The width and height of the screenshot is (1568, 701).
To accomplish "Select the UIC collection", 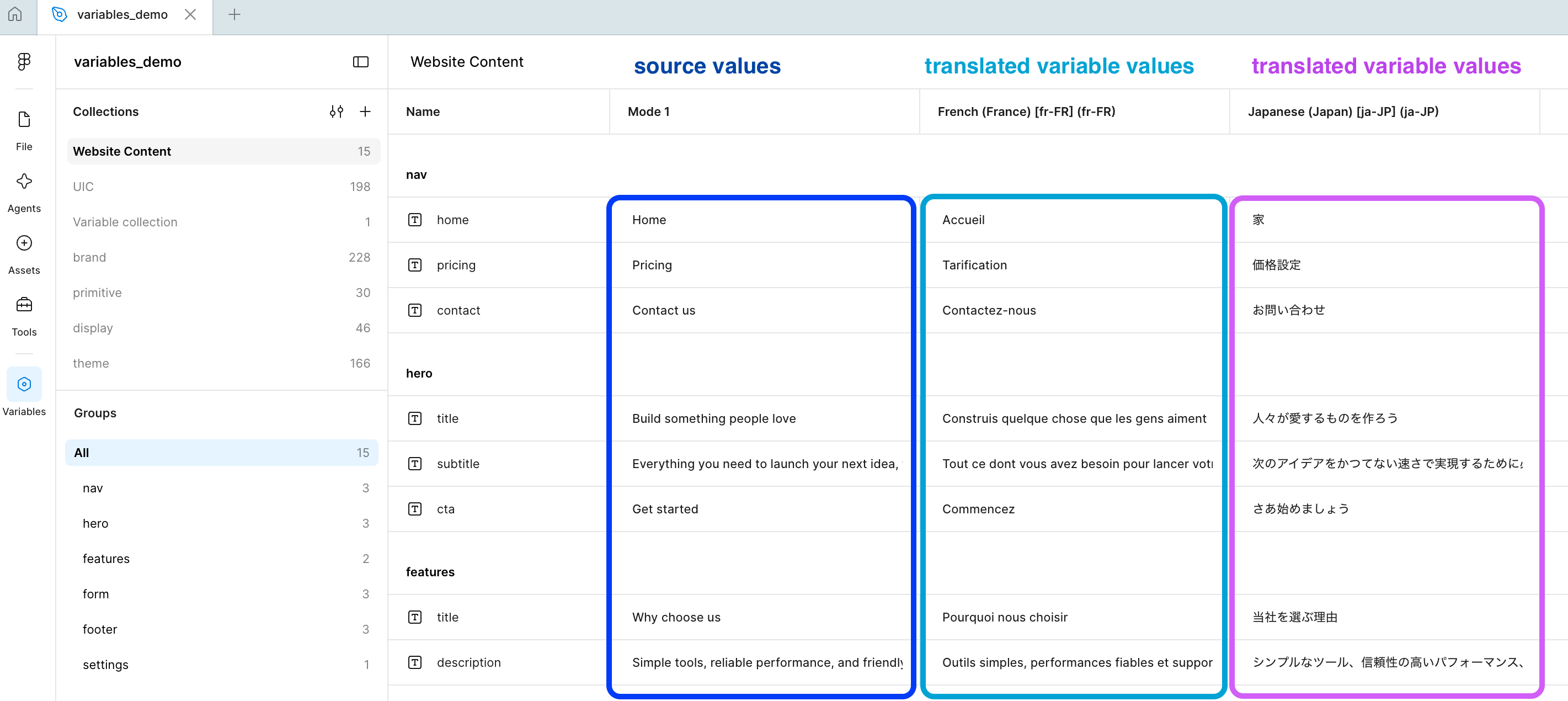I will click(x=223, y=187).
